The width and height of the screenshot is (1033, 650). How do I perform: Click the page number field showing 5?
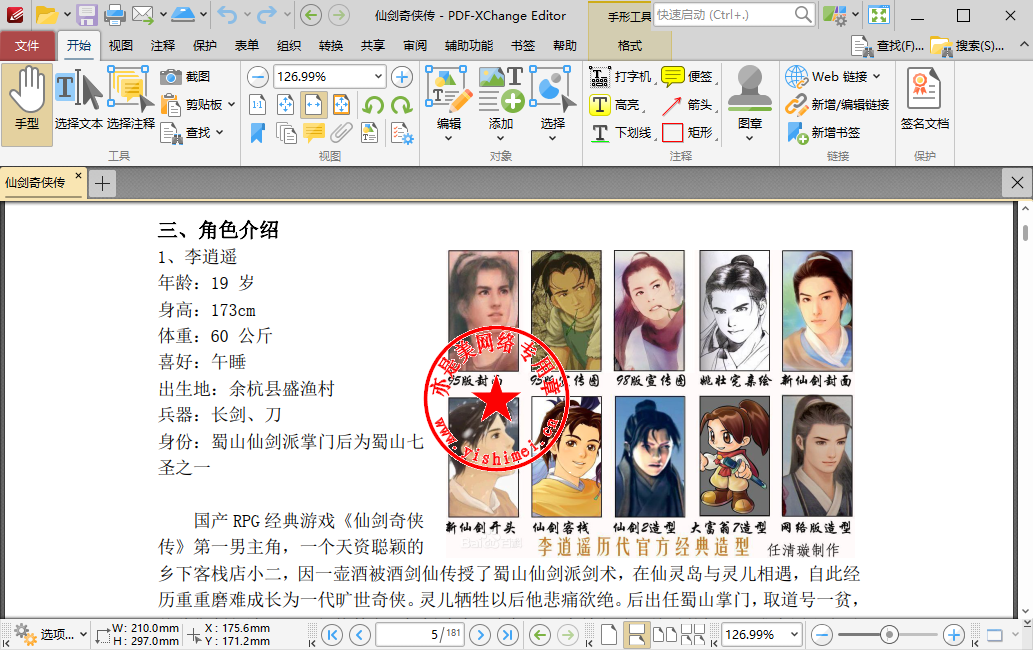pos(420,635)
